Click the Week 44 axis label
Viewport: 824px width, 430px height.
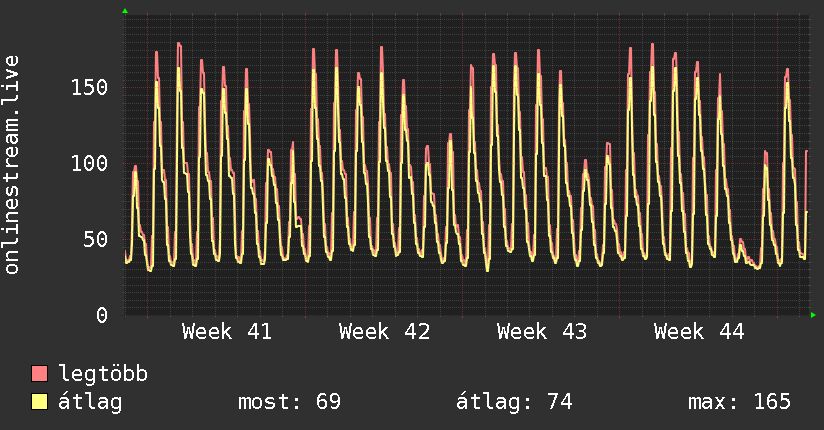pyautogui.click(x=699, y=332)
